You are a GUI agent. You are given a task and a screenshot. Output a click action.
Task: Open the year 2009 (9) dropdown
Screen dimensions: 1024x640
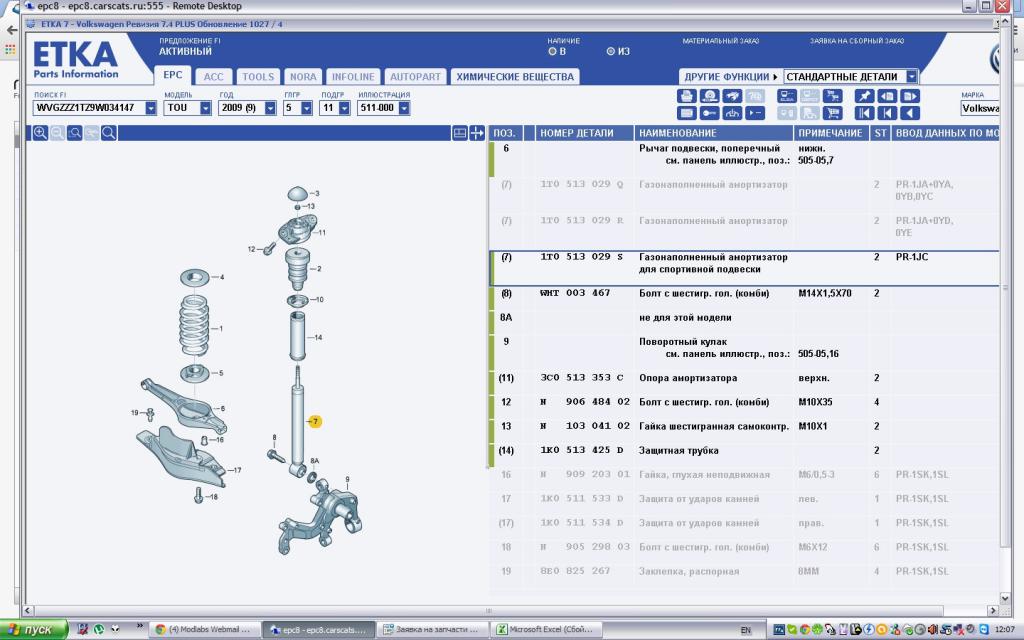(x=270, y=108)
